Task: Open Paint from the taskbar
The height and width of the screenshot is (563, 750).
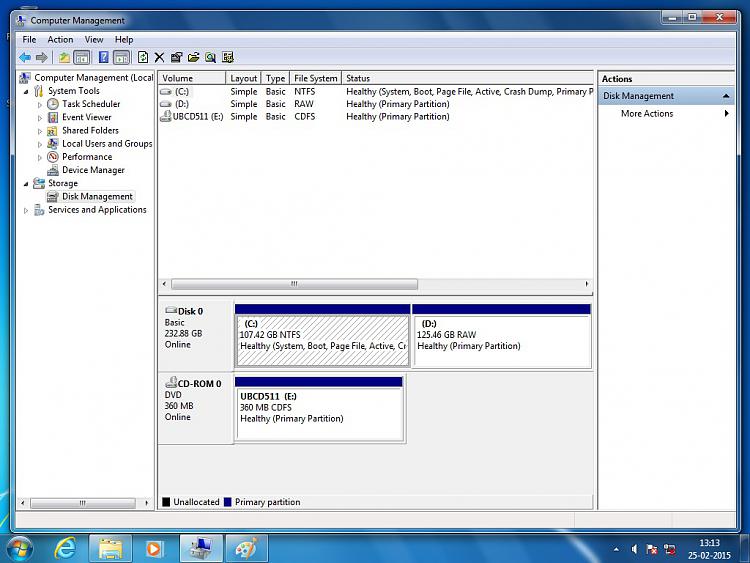Action: 246,548
